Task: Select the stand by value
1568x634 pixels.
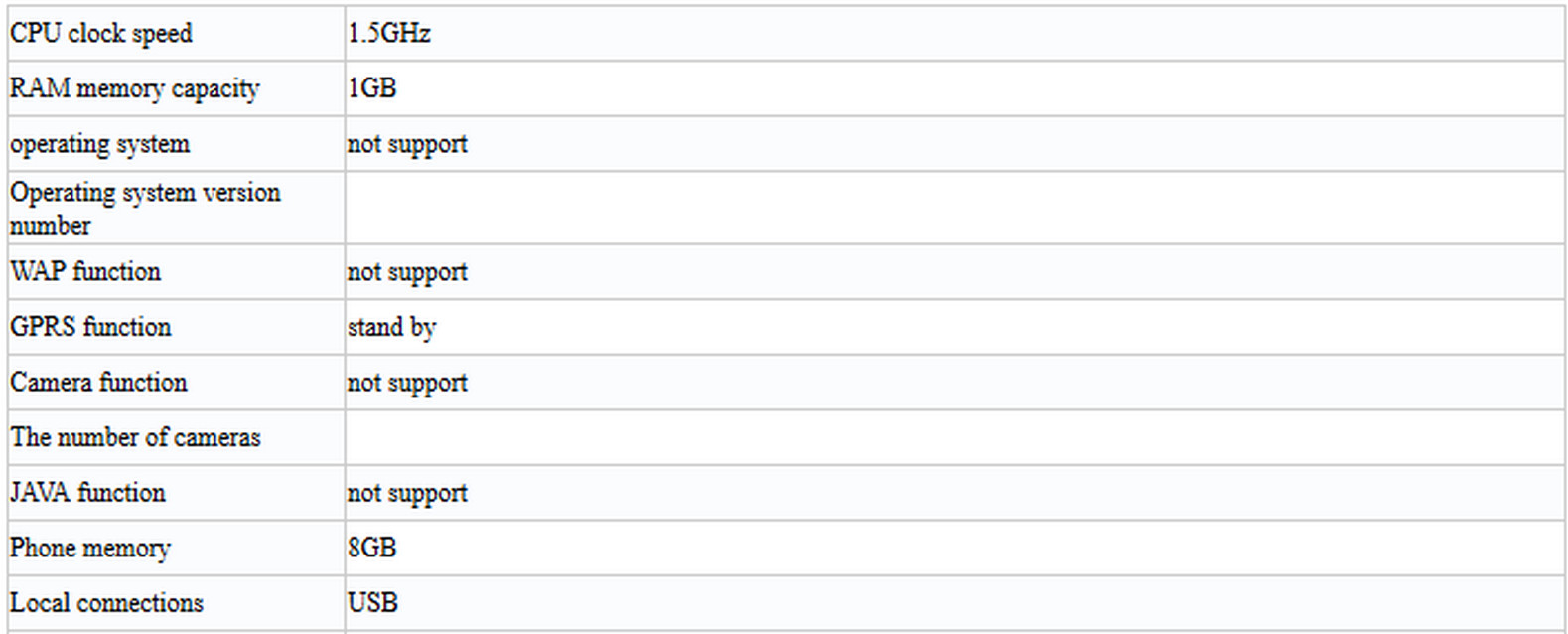Action: (391, 327)
